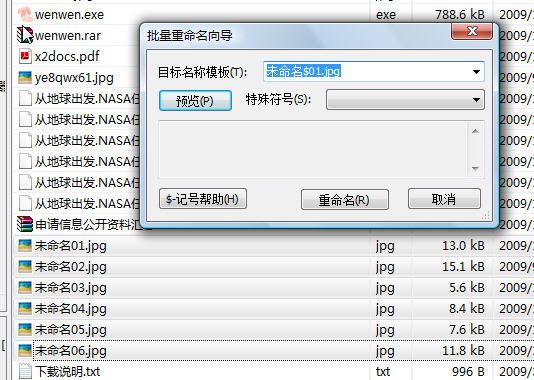Click the 未命名02.jpg image icon
534x380 pixels.
click(25, 267)
